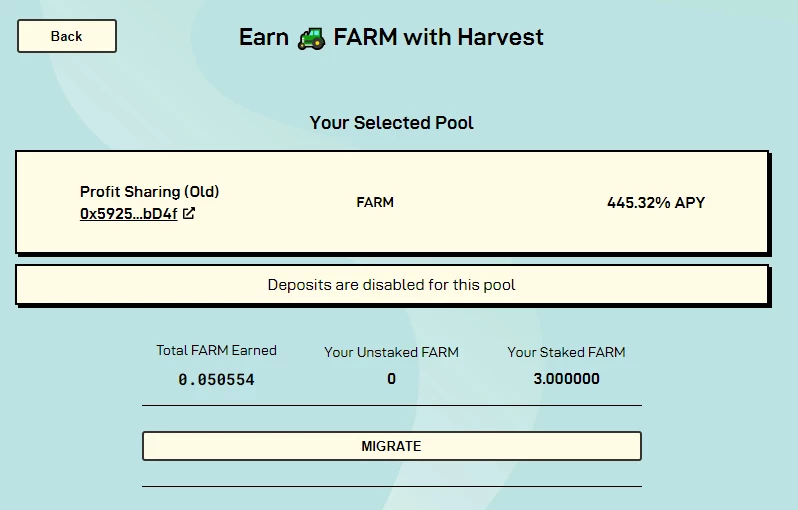Screen dimensions: 798x510
Task: Click the Your Unstaked FARM label
Action: pyautogui.click(x=391, y=352)
